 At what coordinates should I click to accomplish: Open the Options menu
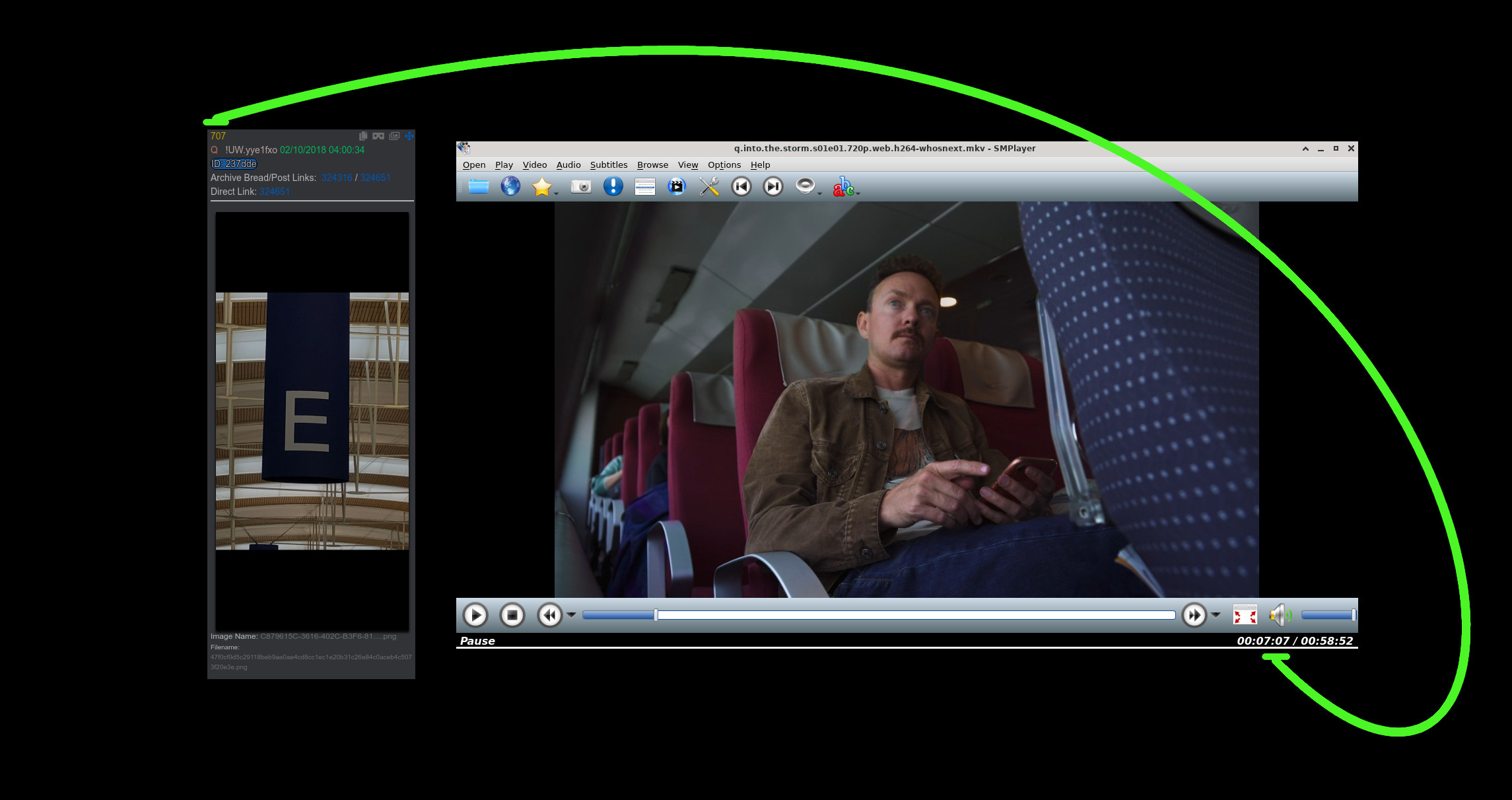(724, 165)
